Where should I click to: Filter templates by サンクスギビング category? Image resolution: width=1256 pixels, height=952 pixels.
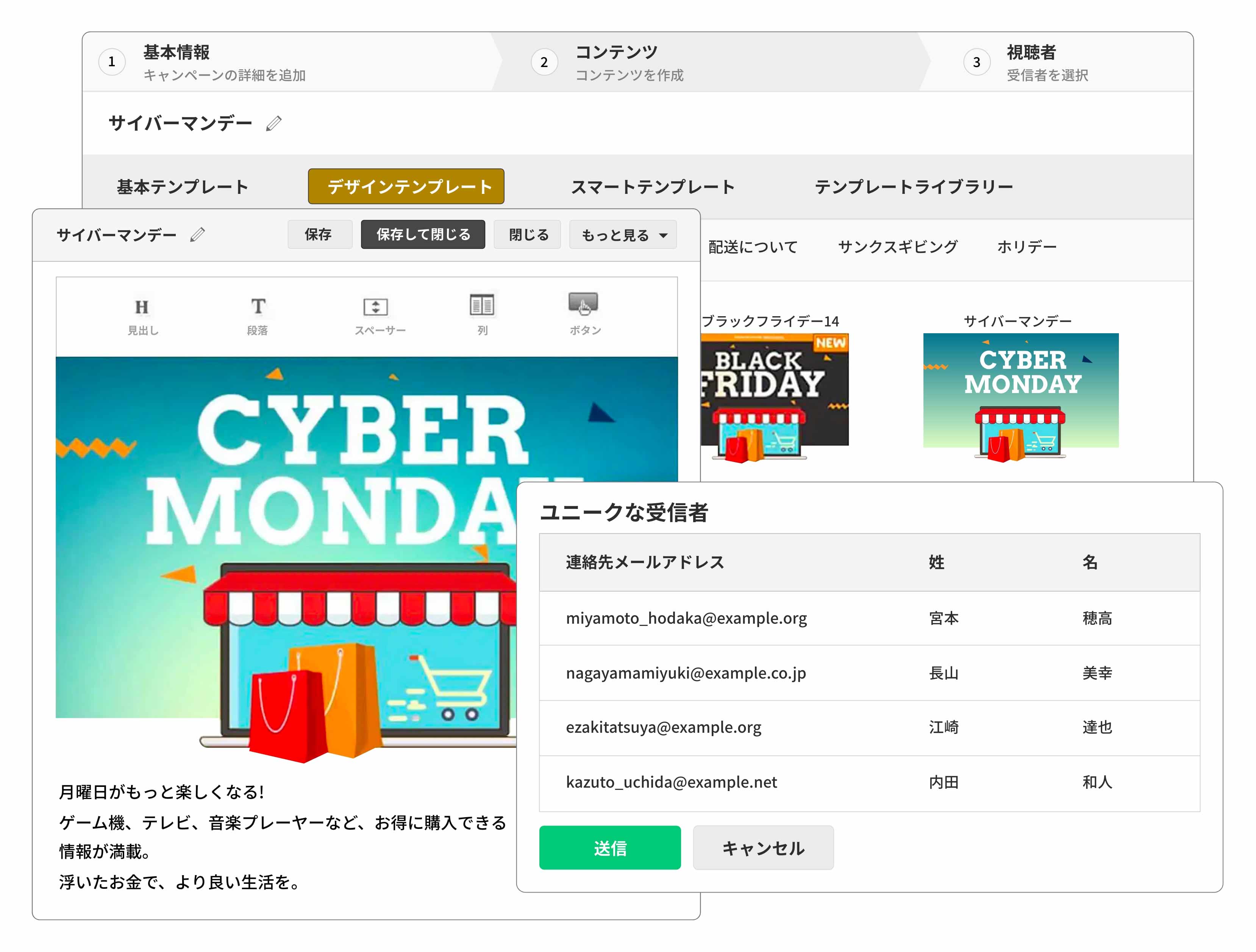click(897, 247)
